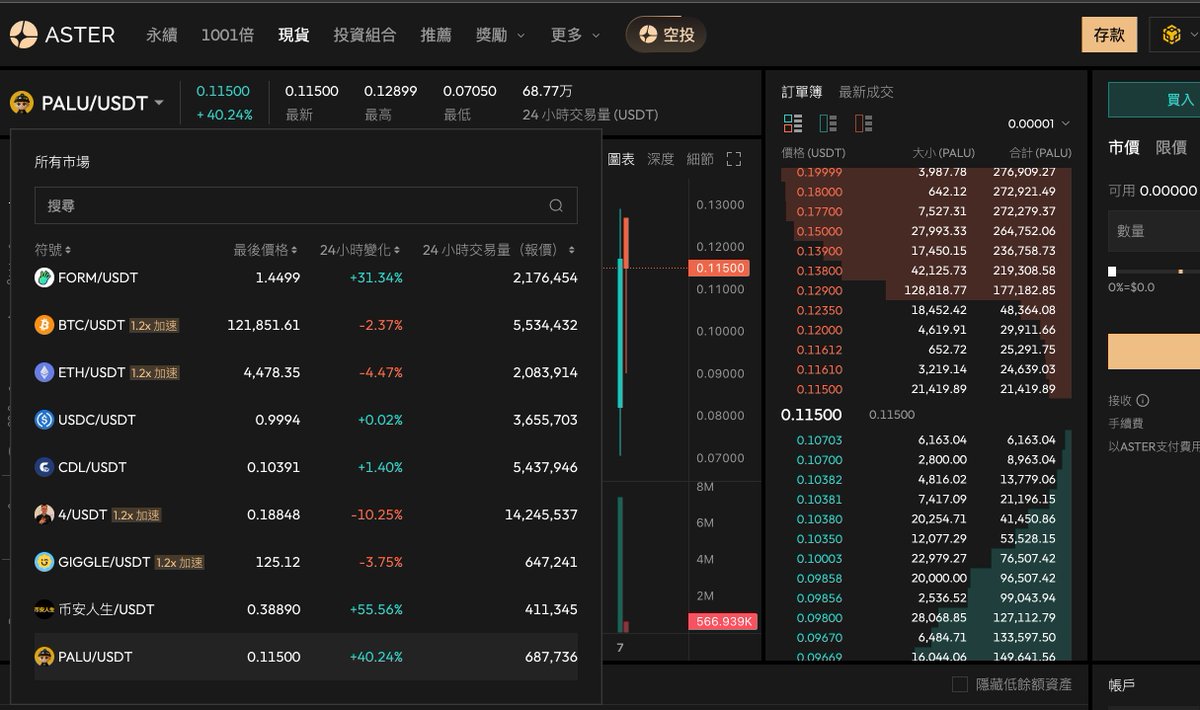Open the PALU/USDT pair selector dropdown
Image resolution: width=1200 pixels, height=710 pixels.
pos(88,102)
